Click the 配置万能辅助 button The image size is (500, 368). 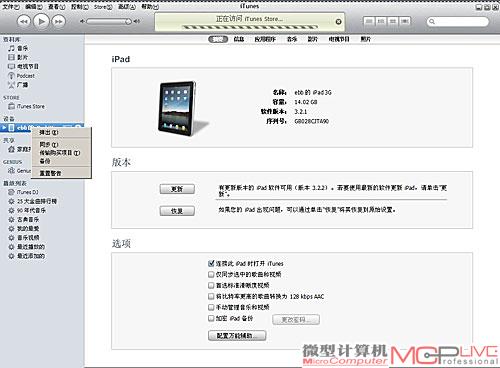(x=237, y=335)
